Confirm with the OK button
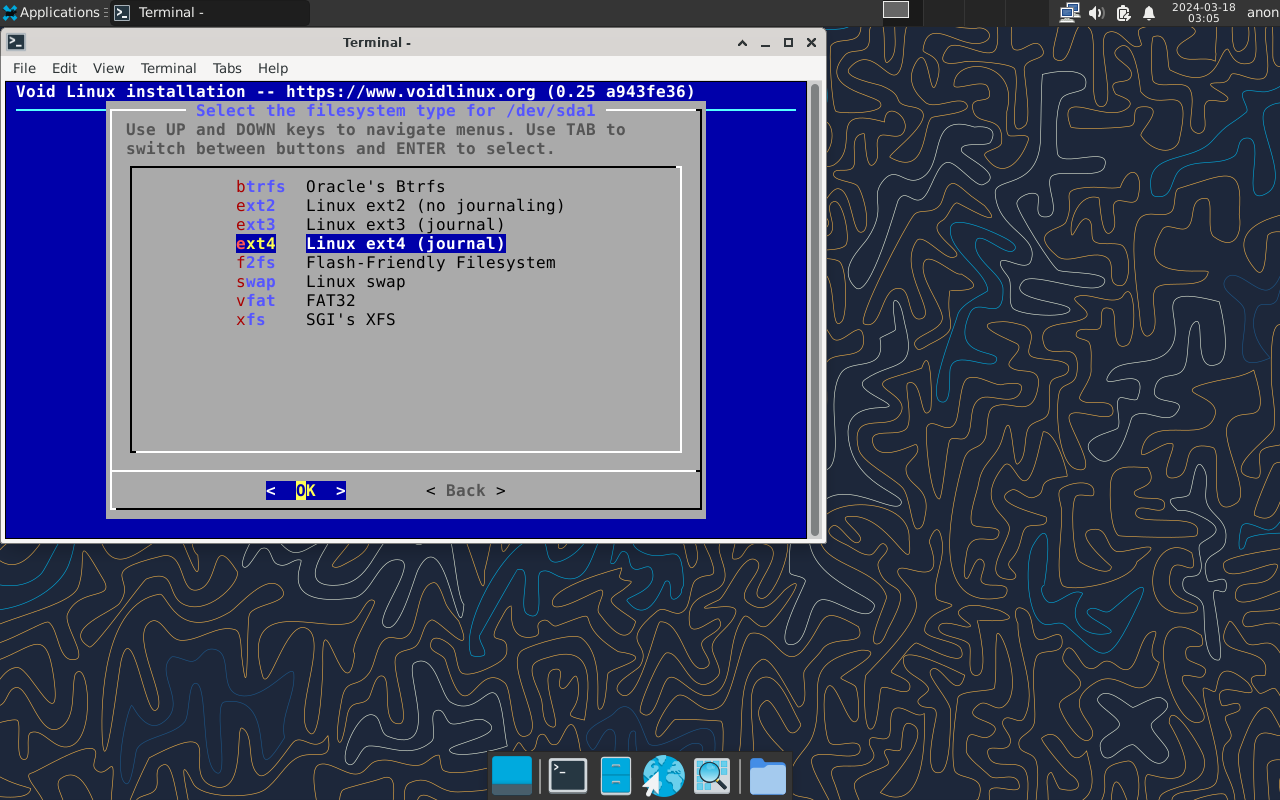The image size is (1280, 800). point(306,491)
